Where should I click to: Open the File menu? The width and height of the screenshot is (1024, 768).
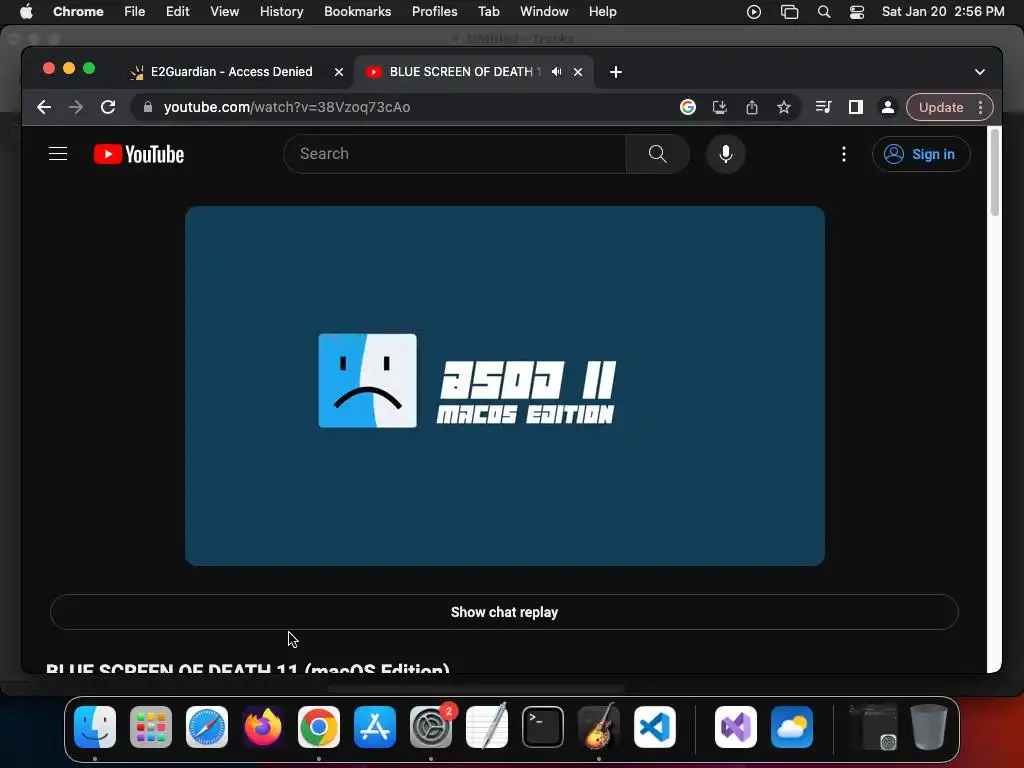pyautogui.click(x=135, y=12)
